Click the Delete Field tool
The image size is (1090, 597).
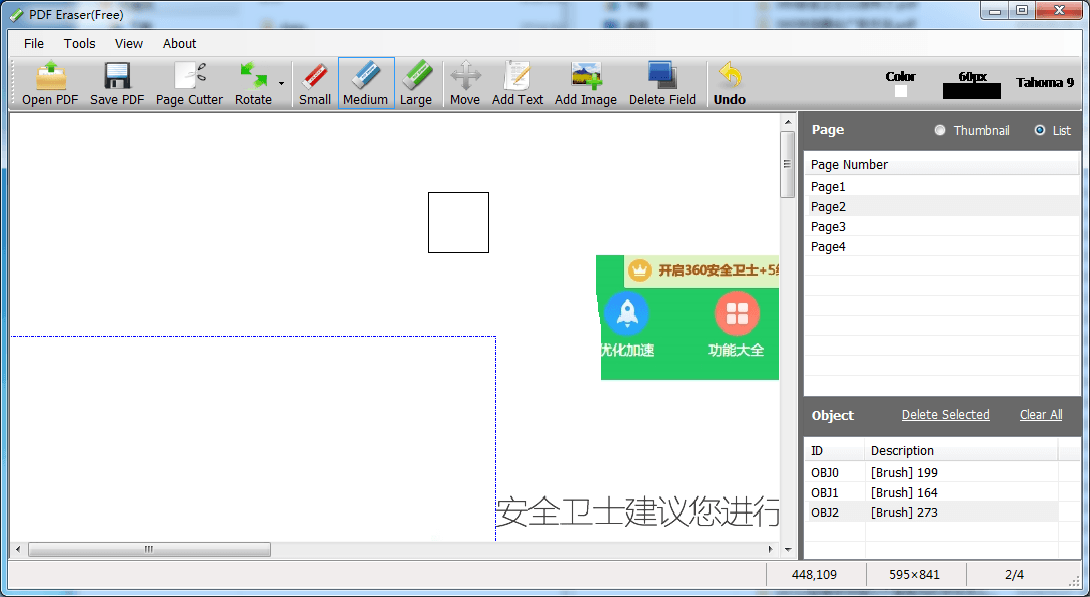pyautogui.click(x=662, y=83)
